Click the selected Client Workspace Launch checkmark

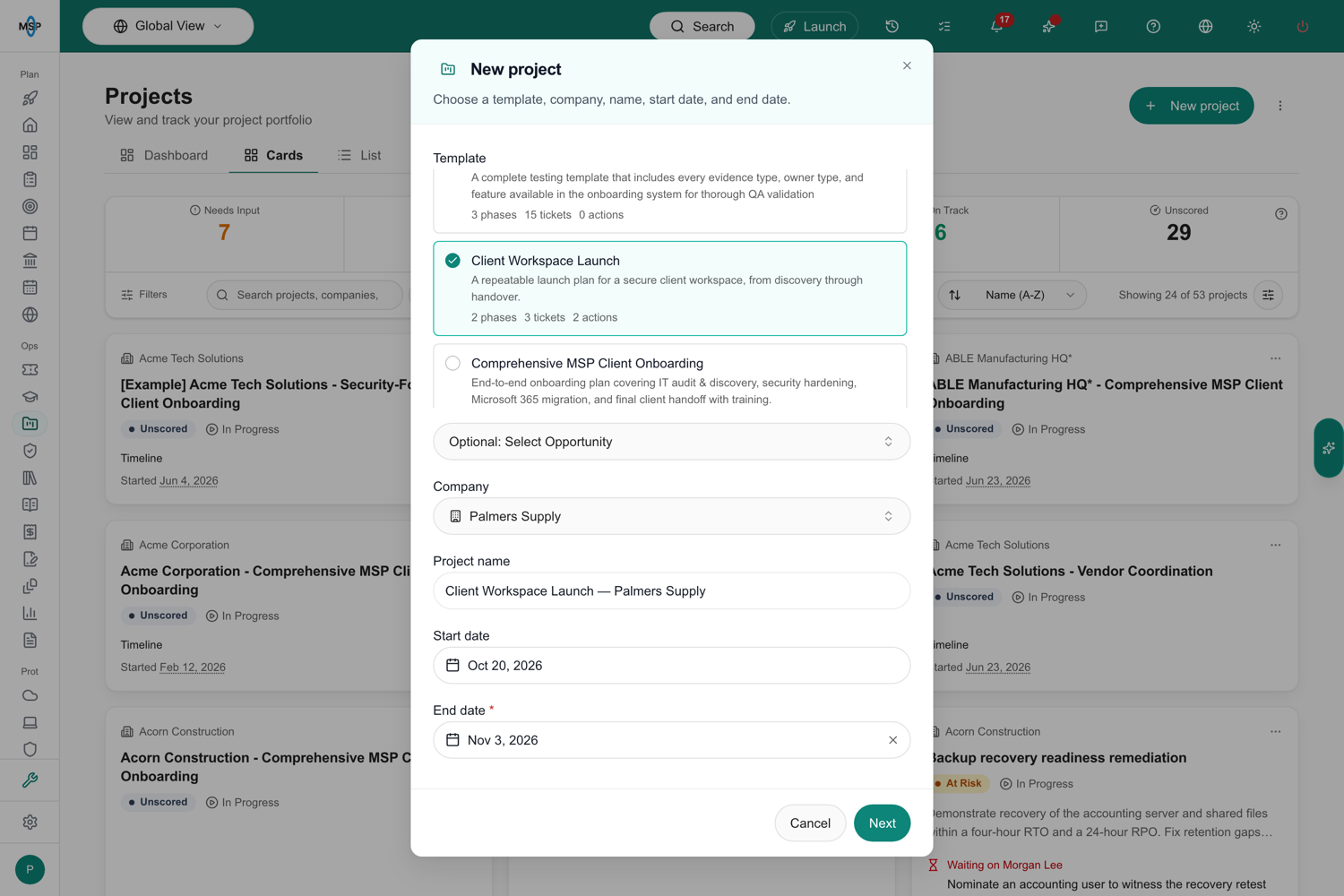click(452, 261)
